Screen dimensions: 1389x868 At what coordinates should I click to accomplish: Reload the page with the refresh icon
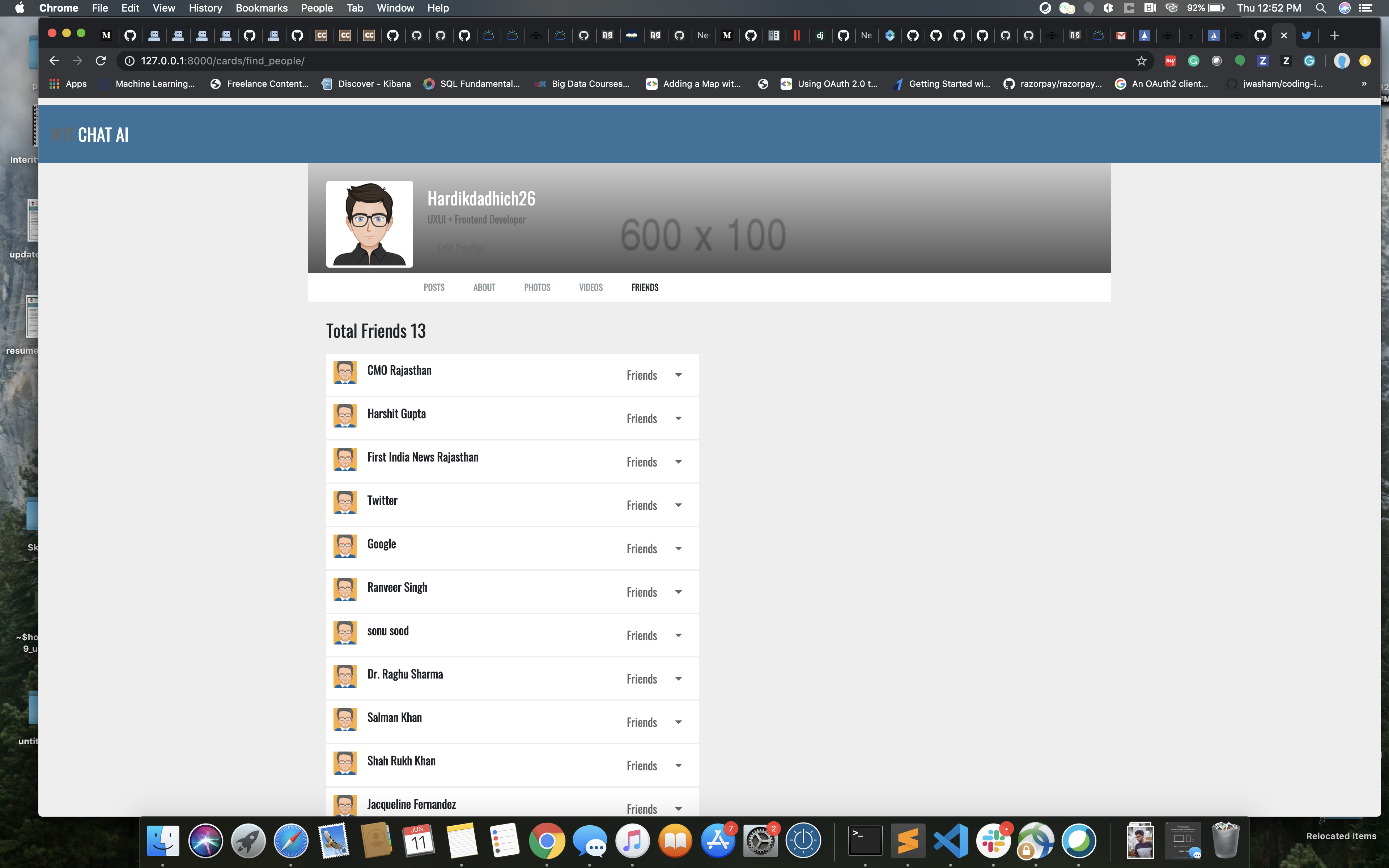[101, 61]
